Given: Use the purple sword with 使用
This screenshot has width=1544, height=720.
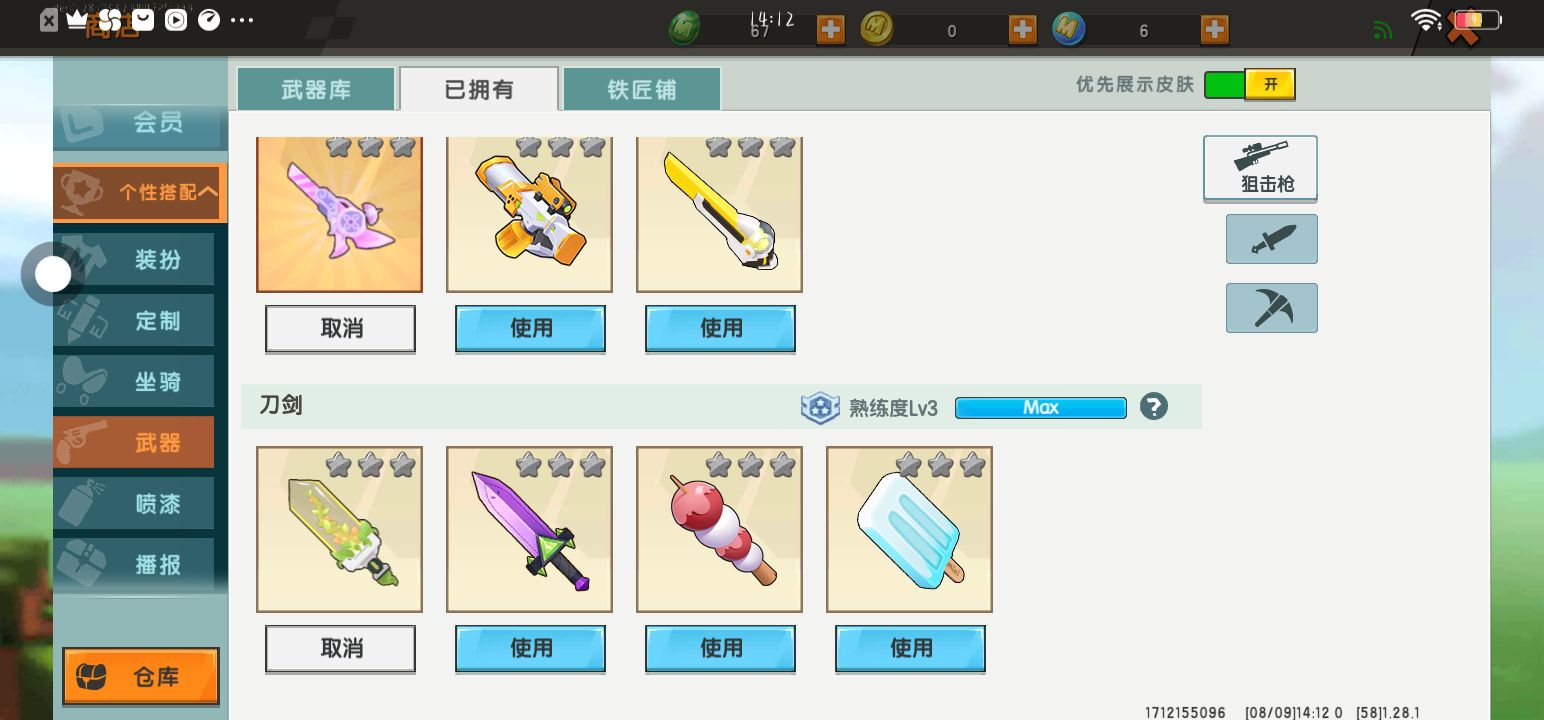Looking at the screenshot, I should pos(530,649).
